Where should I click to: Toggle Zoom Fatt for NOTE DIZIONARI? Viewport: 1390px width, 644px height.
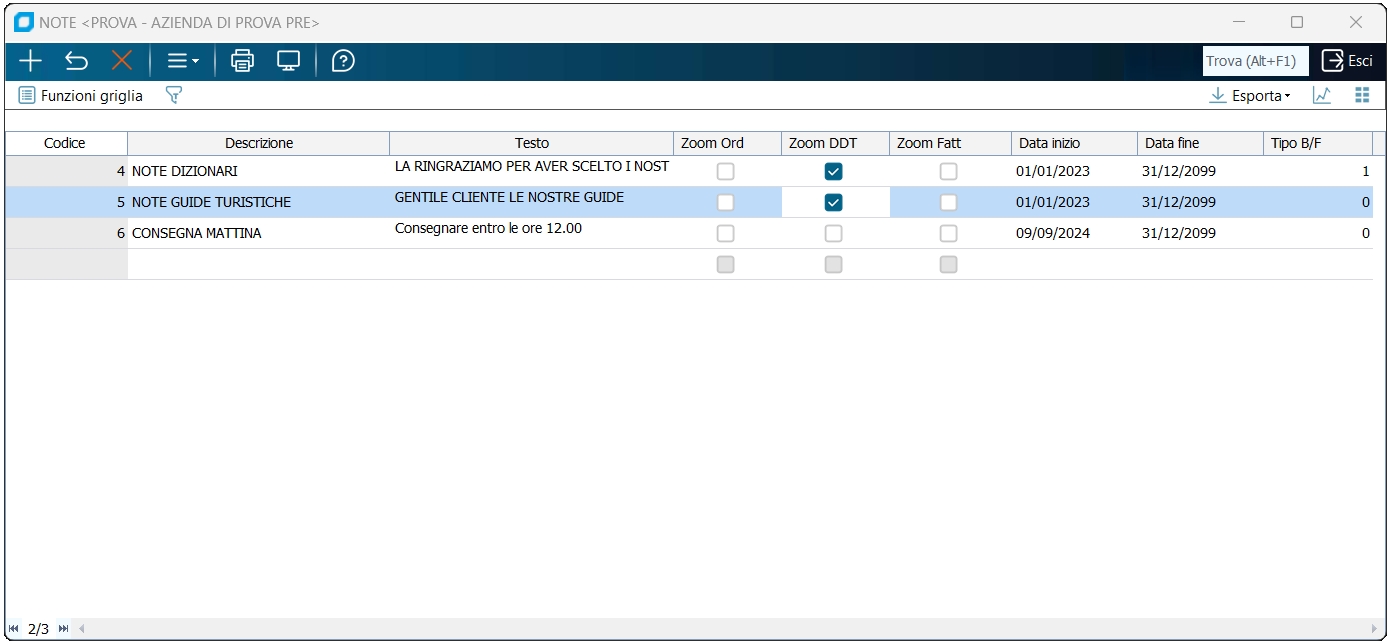[948, 172]
